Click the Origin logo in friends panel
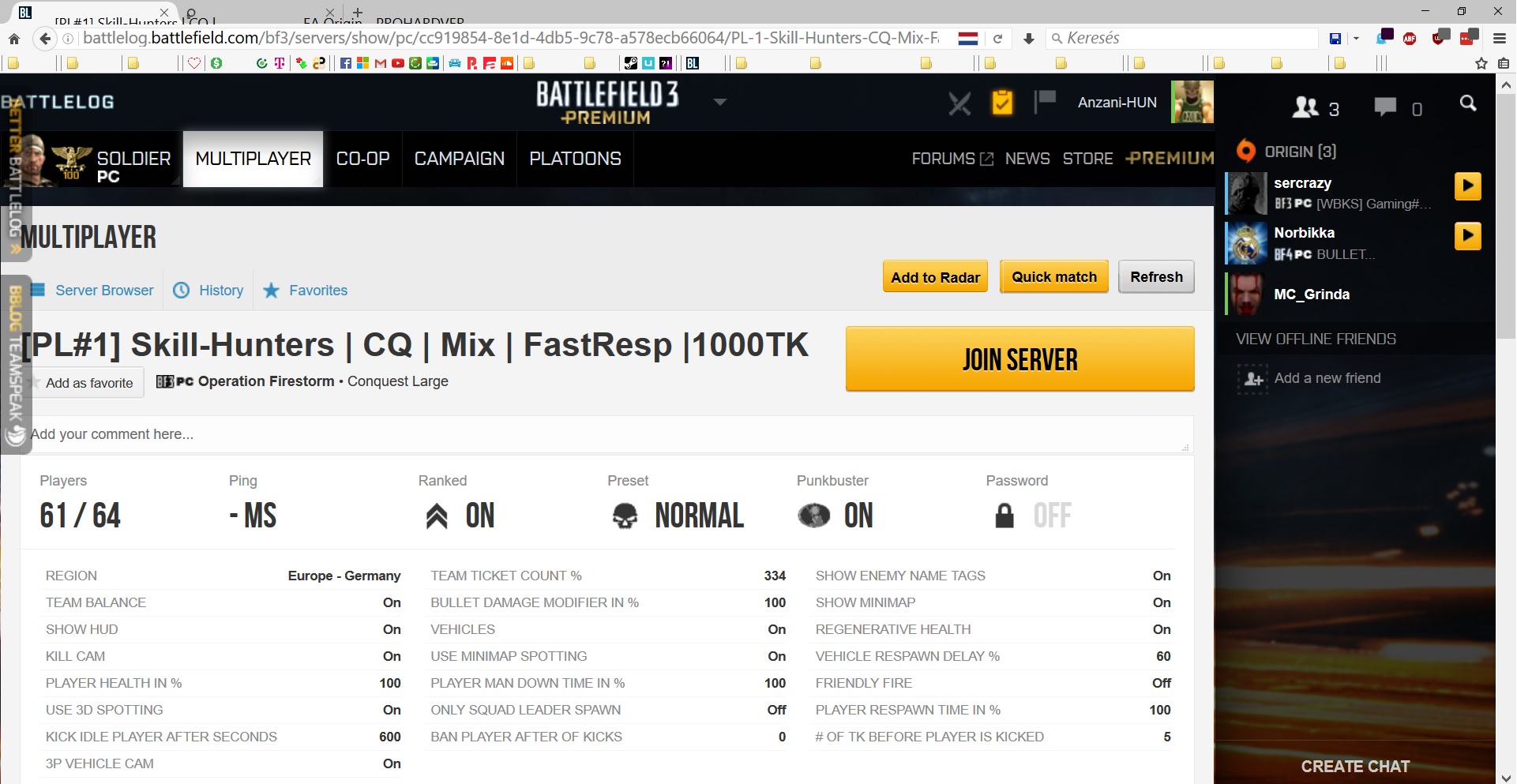Image resolution: width=1517 pixels, height=784 pixels. pyautogui.click(x=1246, y=151)
